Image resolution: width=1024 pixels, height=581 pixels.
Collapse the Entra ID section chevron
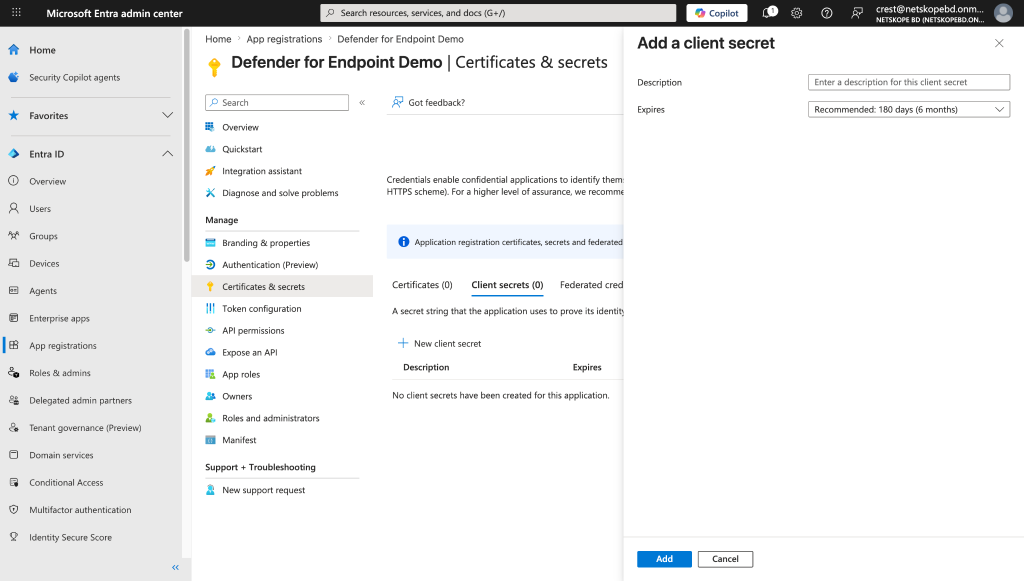167,154
